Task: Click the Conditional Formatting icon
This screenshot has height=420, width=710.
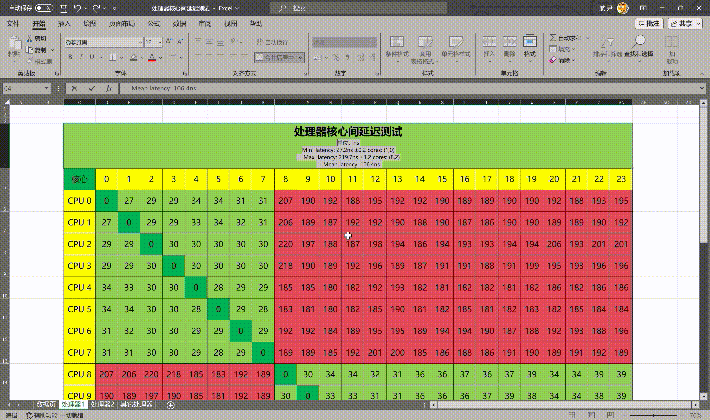Action: (396, 45)
